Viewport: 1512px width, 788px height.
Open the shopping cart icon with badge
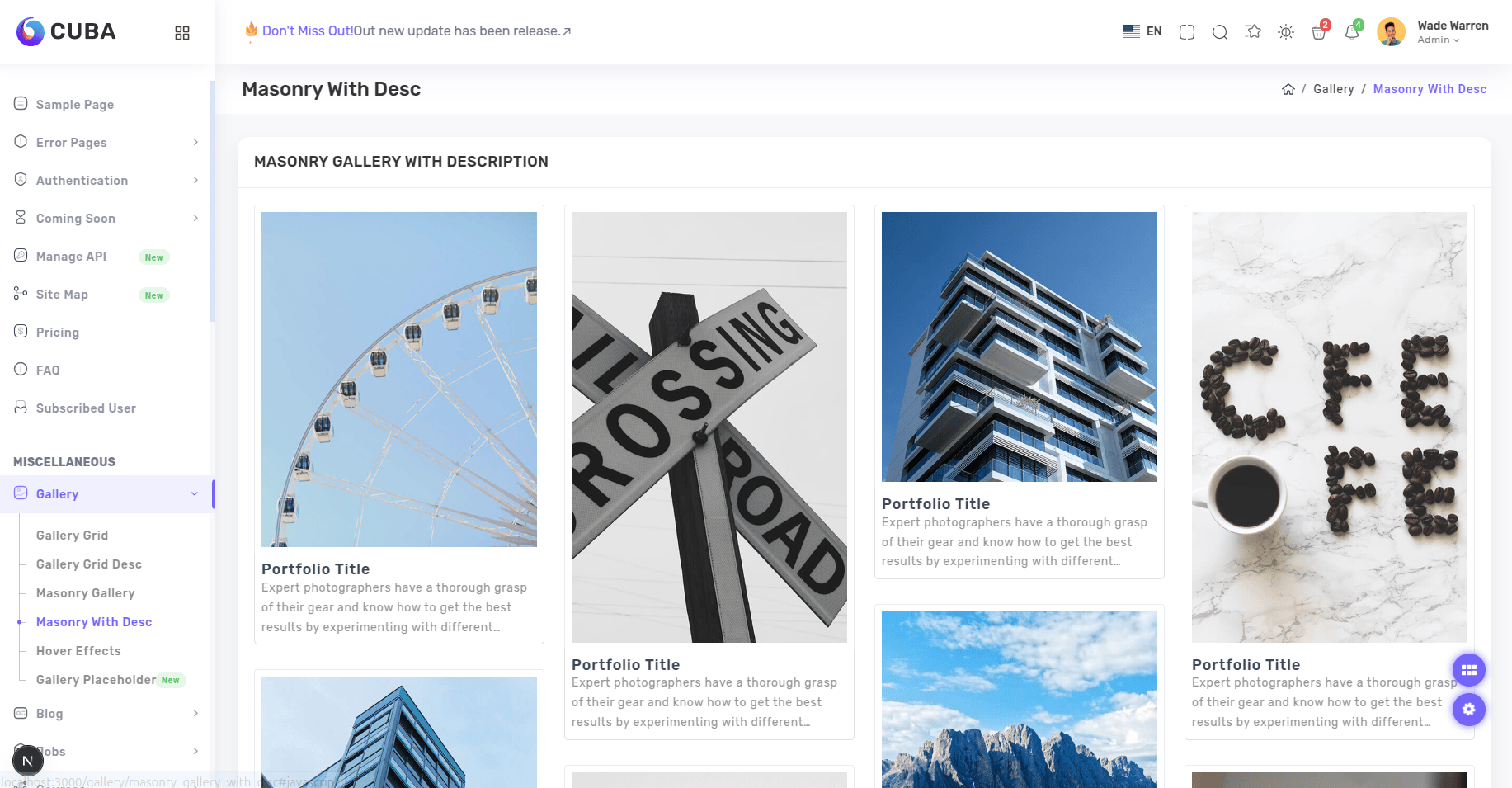click(x=1320, y=31)
